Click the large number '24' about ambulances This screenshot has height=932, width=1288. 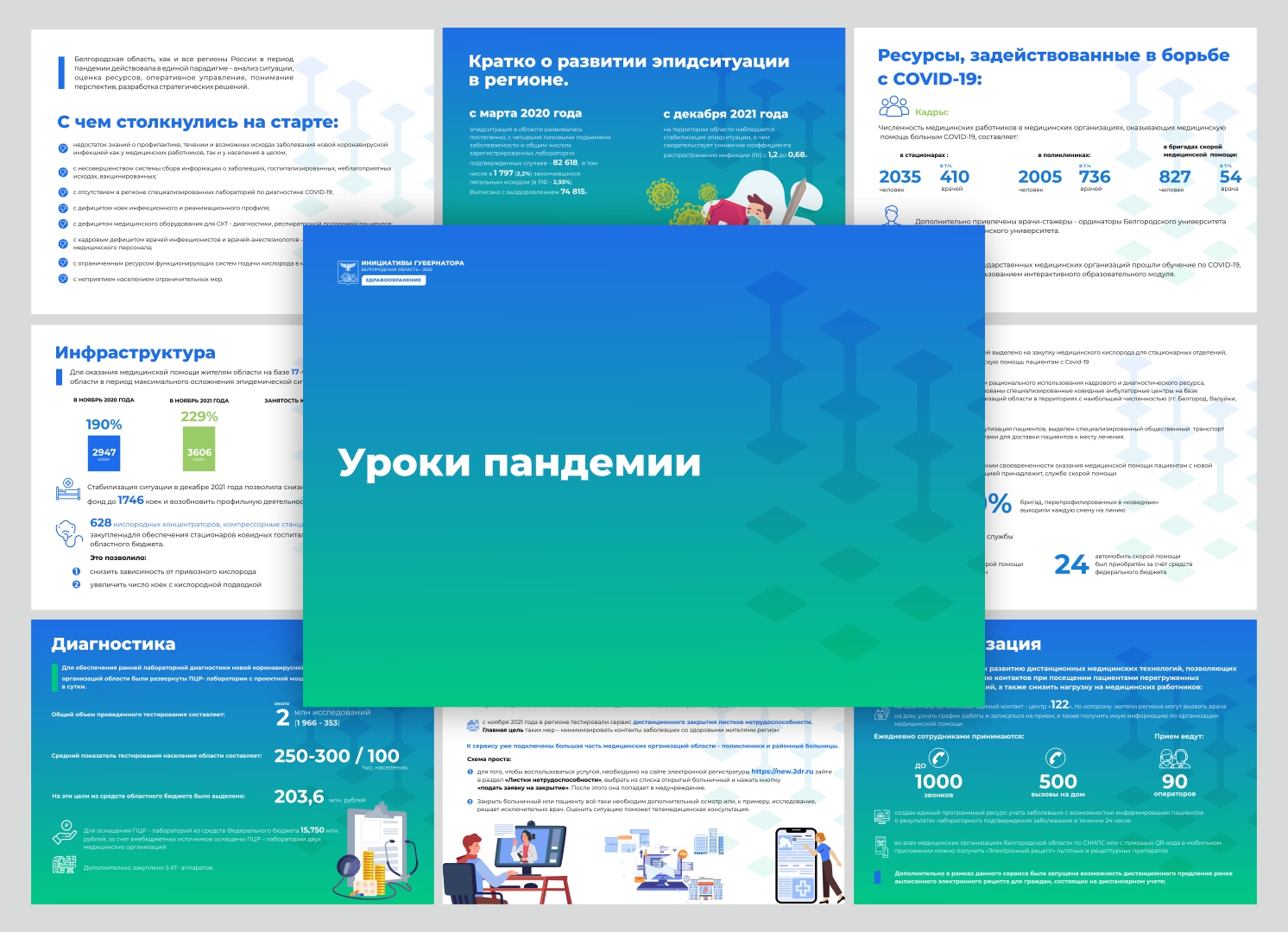(x=1071, y=564)
